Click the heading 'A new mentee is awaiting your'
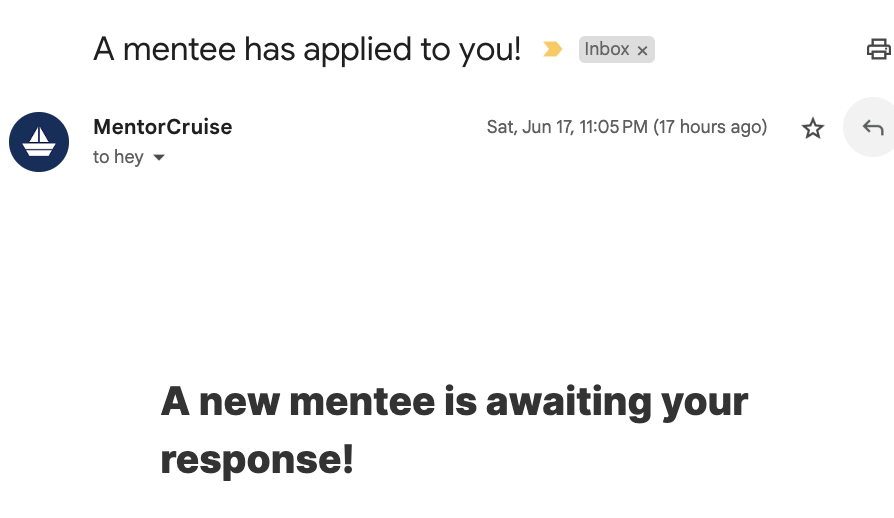This screenshot has width=894, height=518. [x=454, y=402]
